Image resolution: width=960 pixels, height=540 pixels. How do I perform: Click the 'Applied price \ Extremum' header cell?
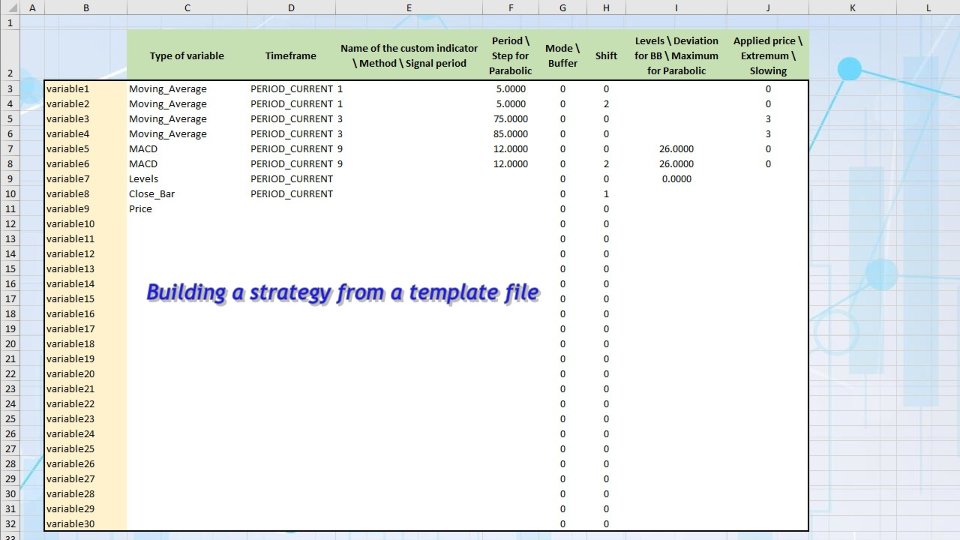pos(768,56)
